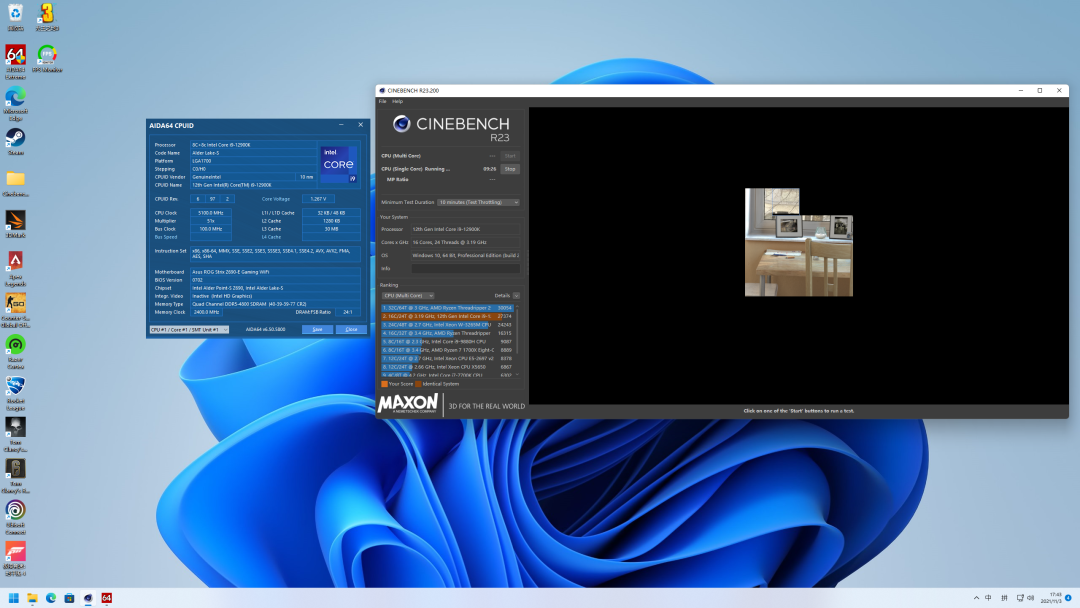Viewport: 1080px width, 608px height.
Task: Launch Apex Legends from the desktop
Action: 15,269
